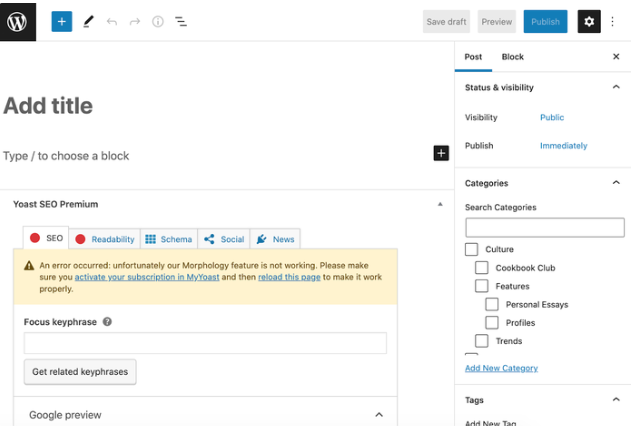
Task: Click the Focus keyphrase input field
Action: coord(205,343)
